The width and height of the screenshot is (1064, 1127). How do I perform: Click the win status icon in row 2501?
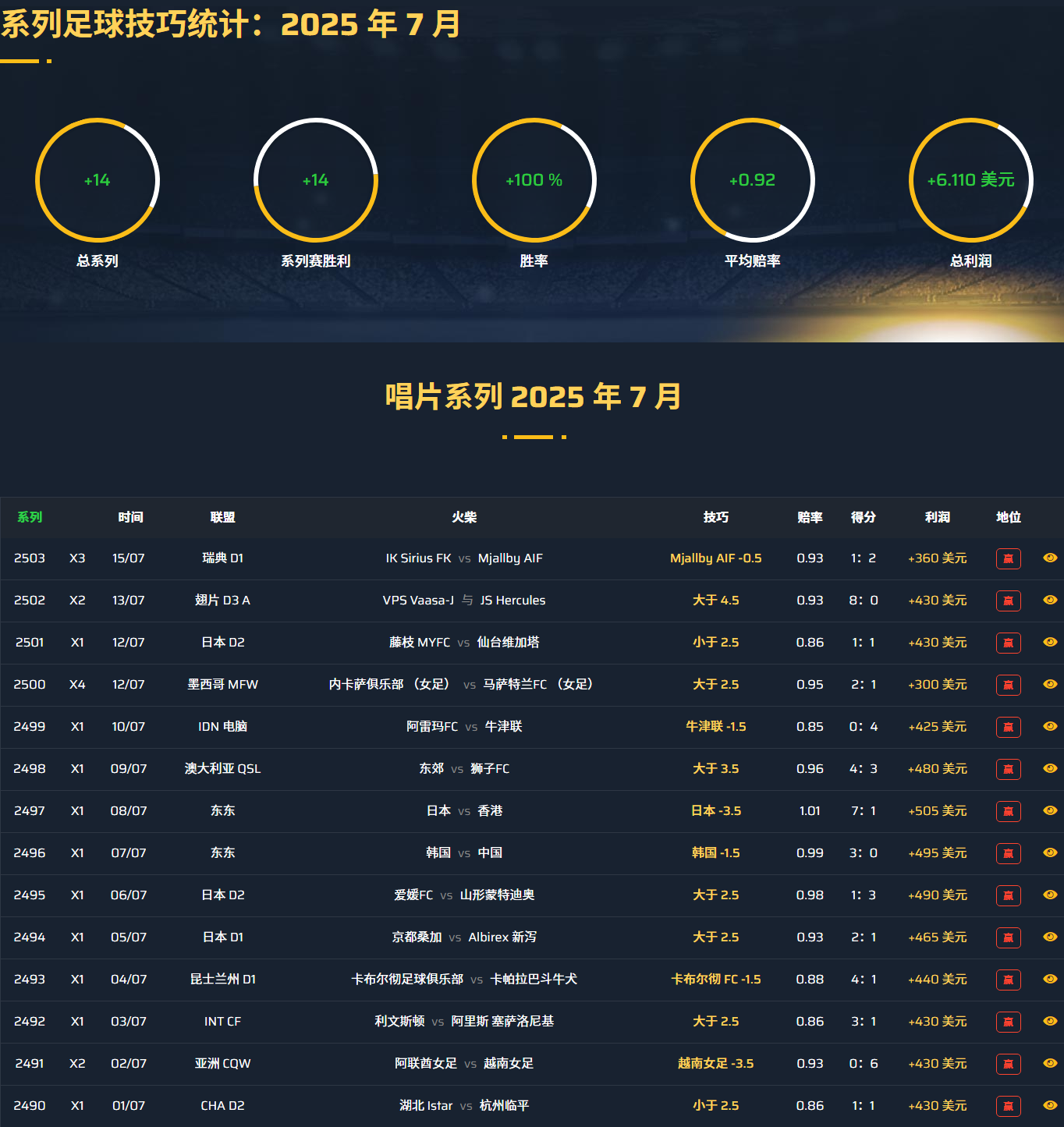click(1008, 643)
